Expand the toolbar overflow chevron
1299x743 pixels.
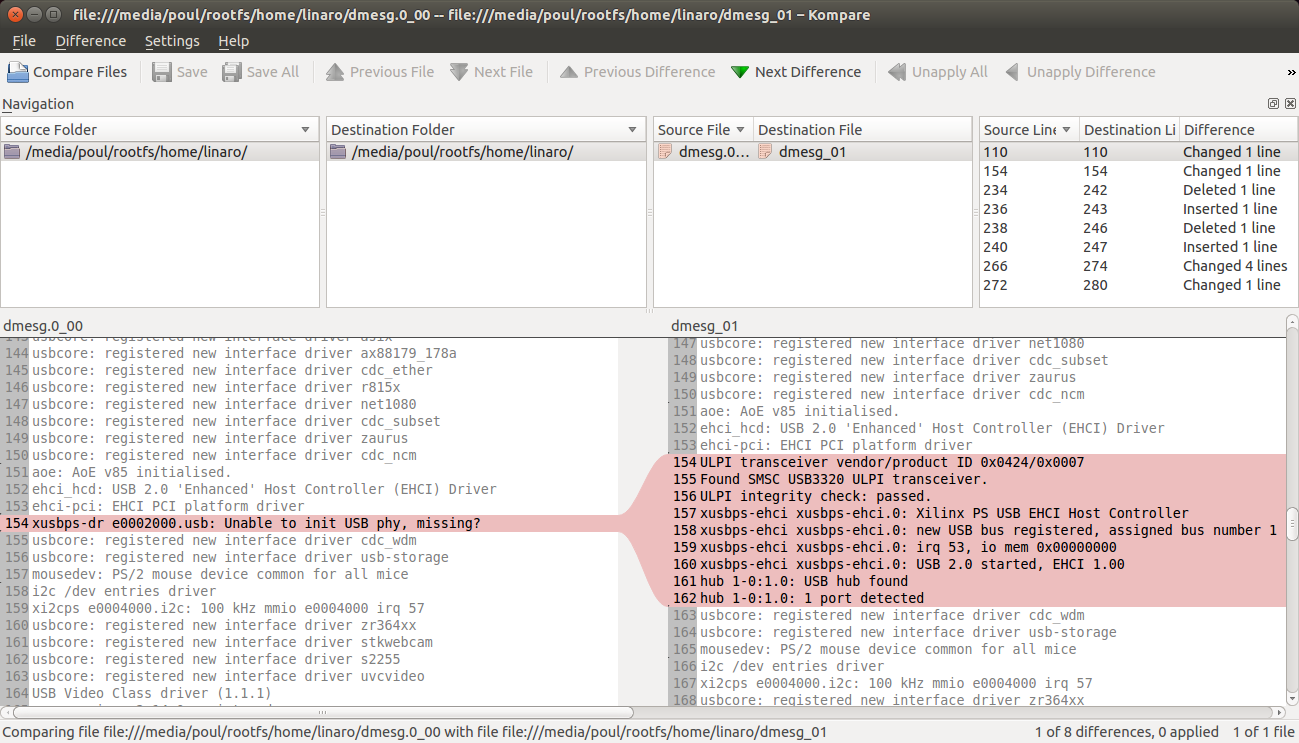point(1291,72)
